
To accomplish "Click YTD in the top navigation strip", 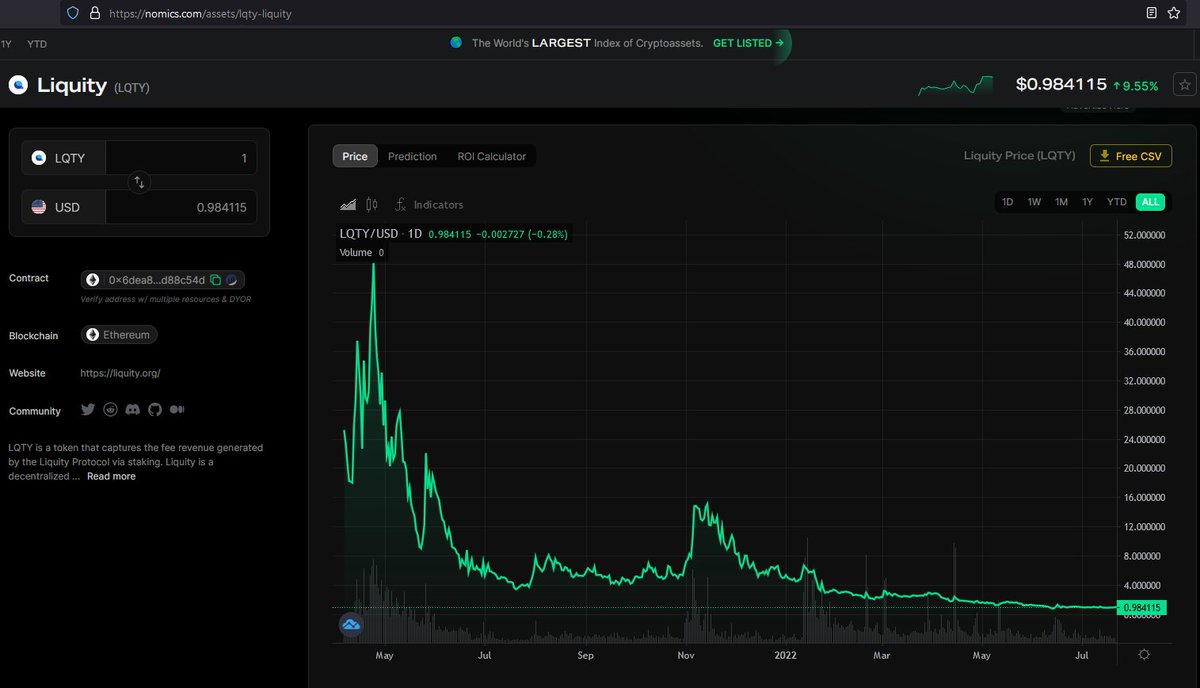I will 37,44.
